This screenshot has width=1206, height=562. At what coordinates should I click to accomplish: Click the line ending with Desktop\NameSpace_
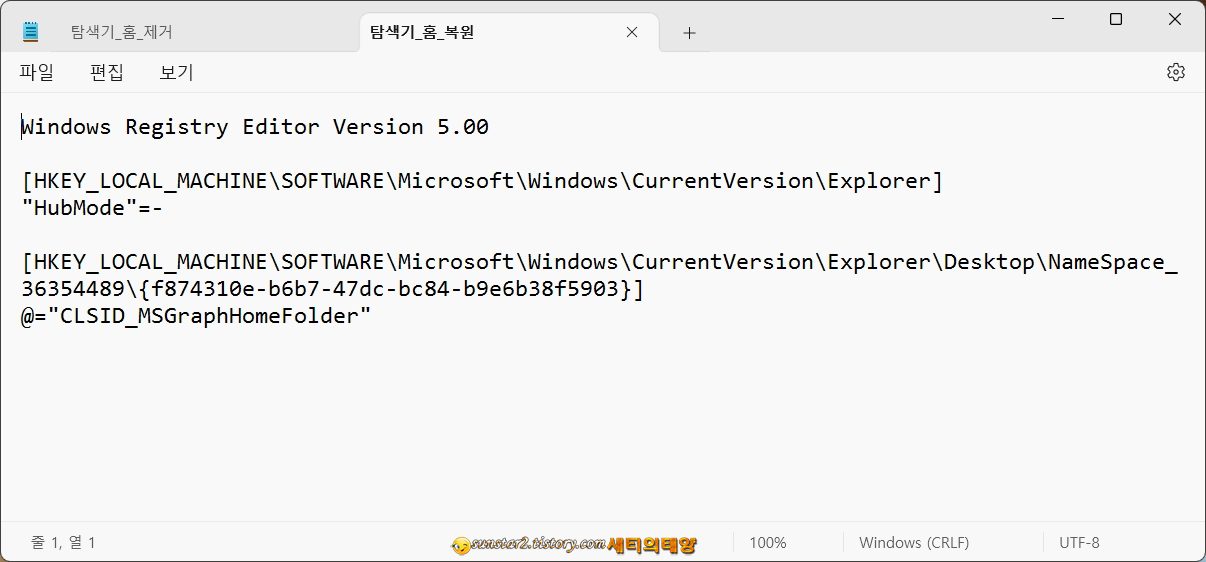(600, 262)
